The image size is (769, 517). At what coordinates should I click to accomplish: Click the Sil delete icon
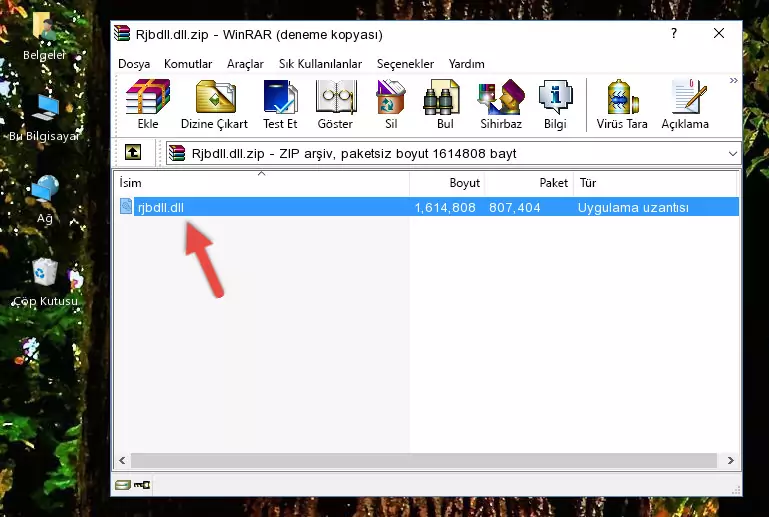[x=391, y=104]
